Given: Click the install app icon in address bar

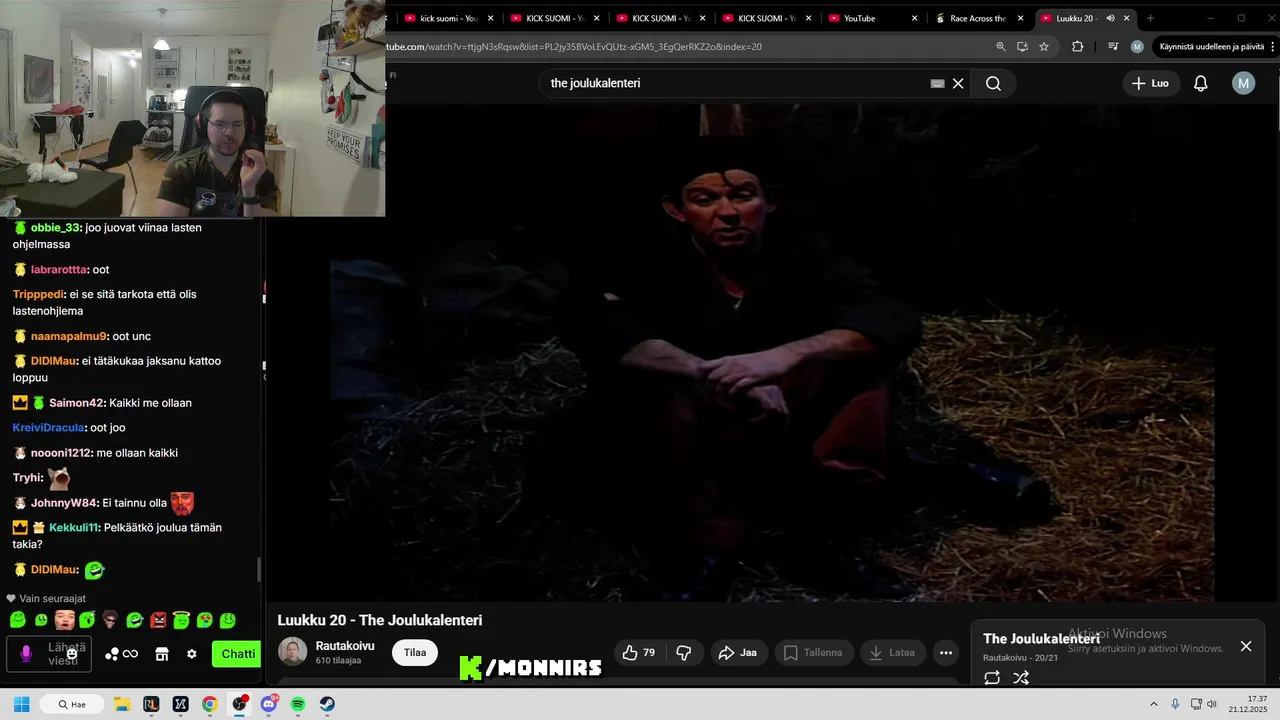Looking at the screenshot, I should [x=1022, y=46].
